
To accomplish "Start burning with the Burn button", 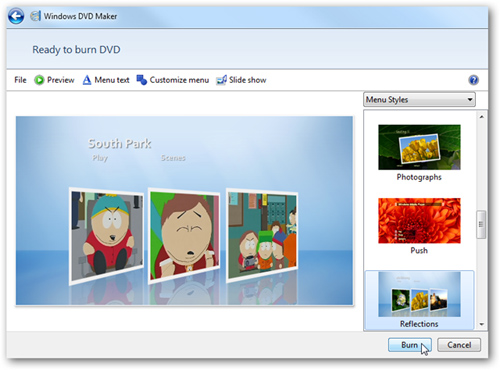I will (410, 345).
